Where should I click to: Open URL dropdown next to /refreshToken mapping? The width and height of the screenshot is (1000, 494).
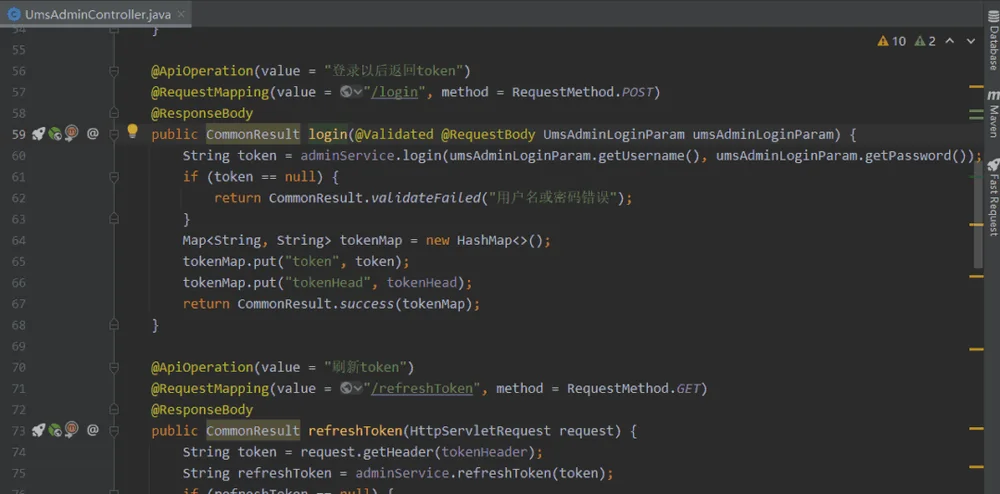pyautogui.click(x=351, y=388)
